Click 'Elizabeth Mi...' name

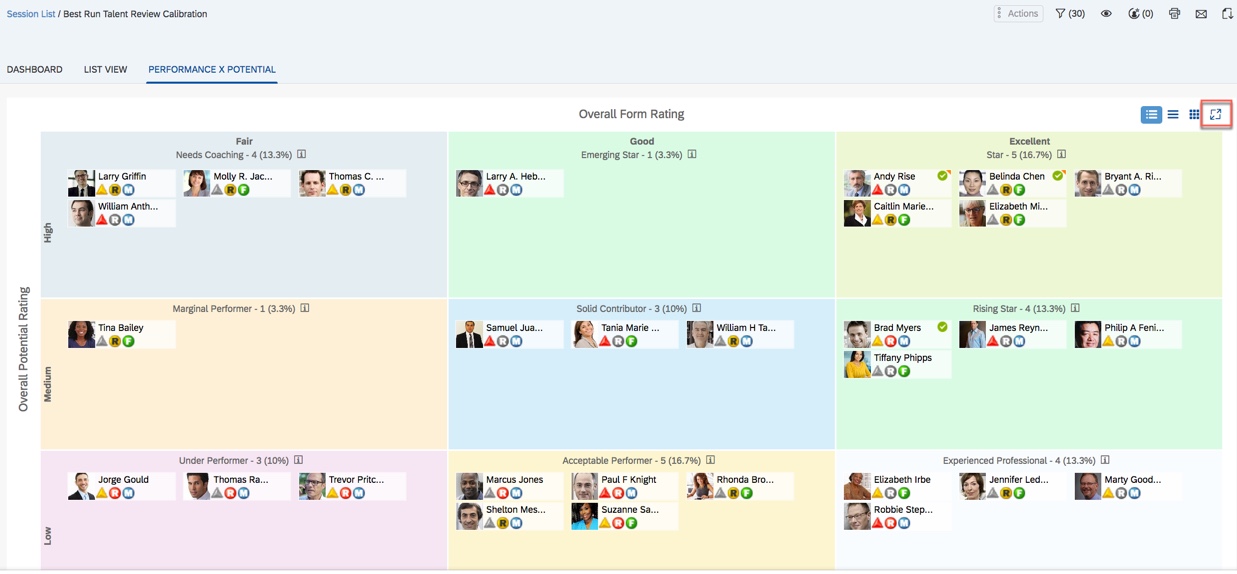pos(1018,206)
